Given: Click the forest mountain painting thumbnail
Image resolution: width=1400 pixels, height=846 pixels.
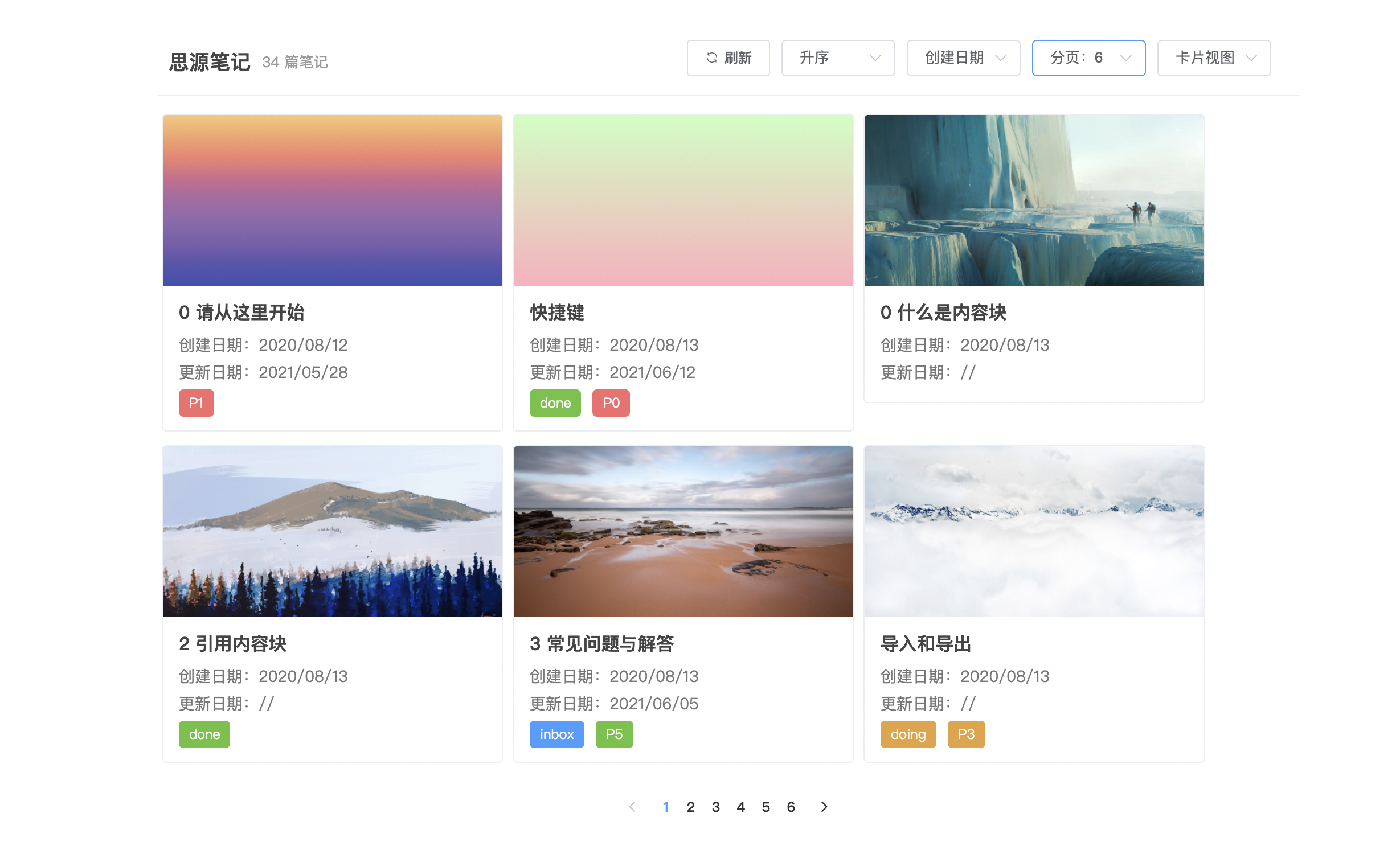Looking at the screenshot, I should pyautogui.click(x=332, y=532).
